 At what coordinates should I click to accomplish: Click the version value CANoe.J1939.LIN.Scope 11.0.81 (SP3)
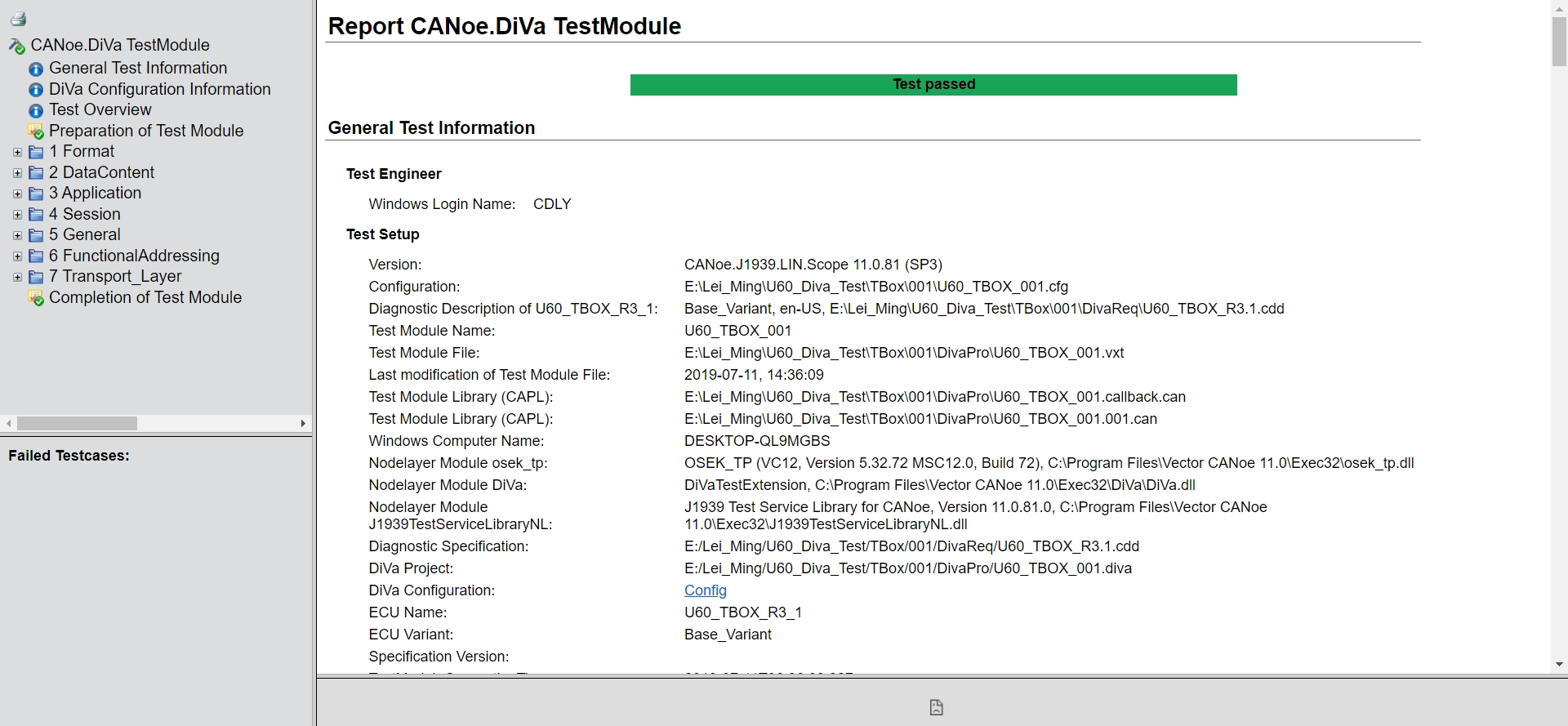point(813,265)
